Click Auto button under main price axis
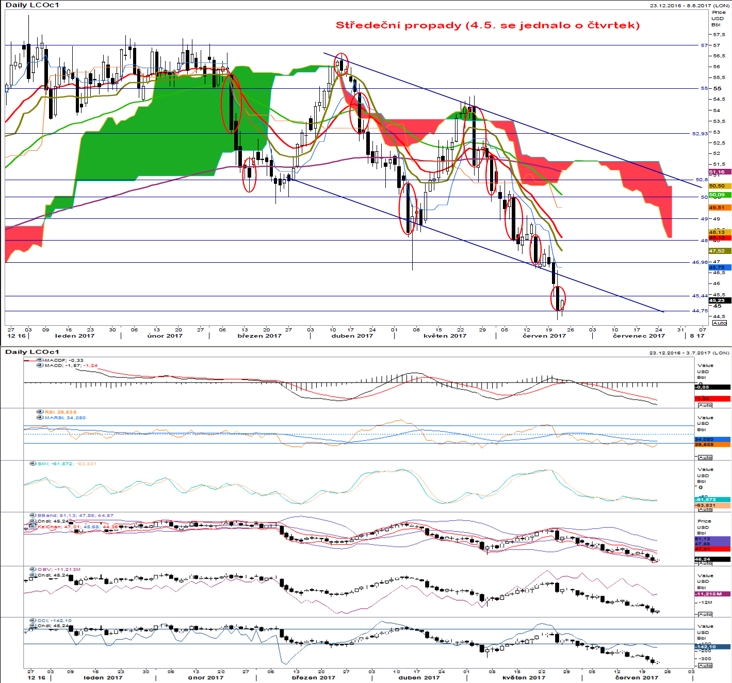 click(x=719, y=323)
